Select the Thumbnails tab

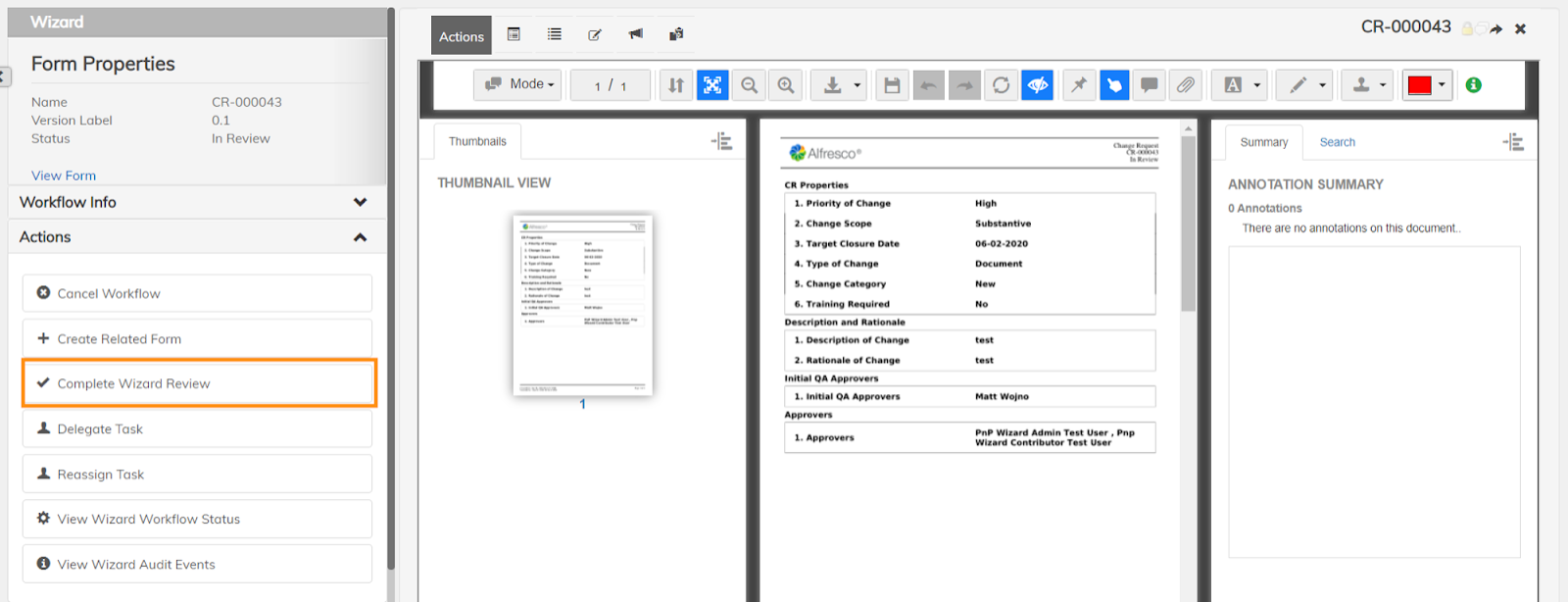tap(477, 141)
